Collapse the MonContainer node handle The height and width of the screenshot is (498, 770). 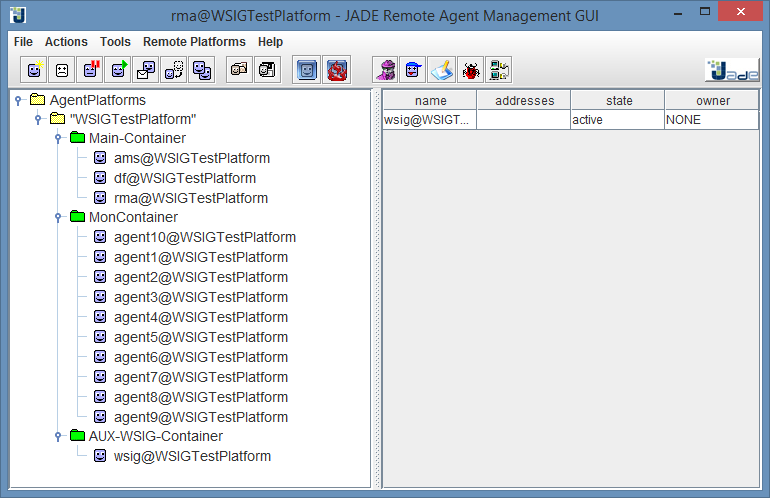[58, 217]
